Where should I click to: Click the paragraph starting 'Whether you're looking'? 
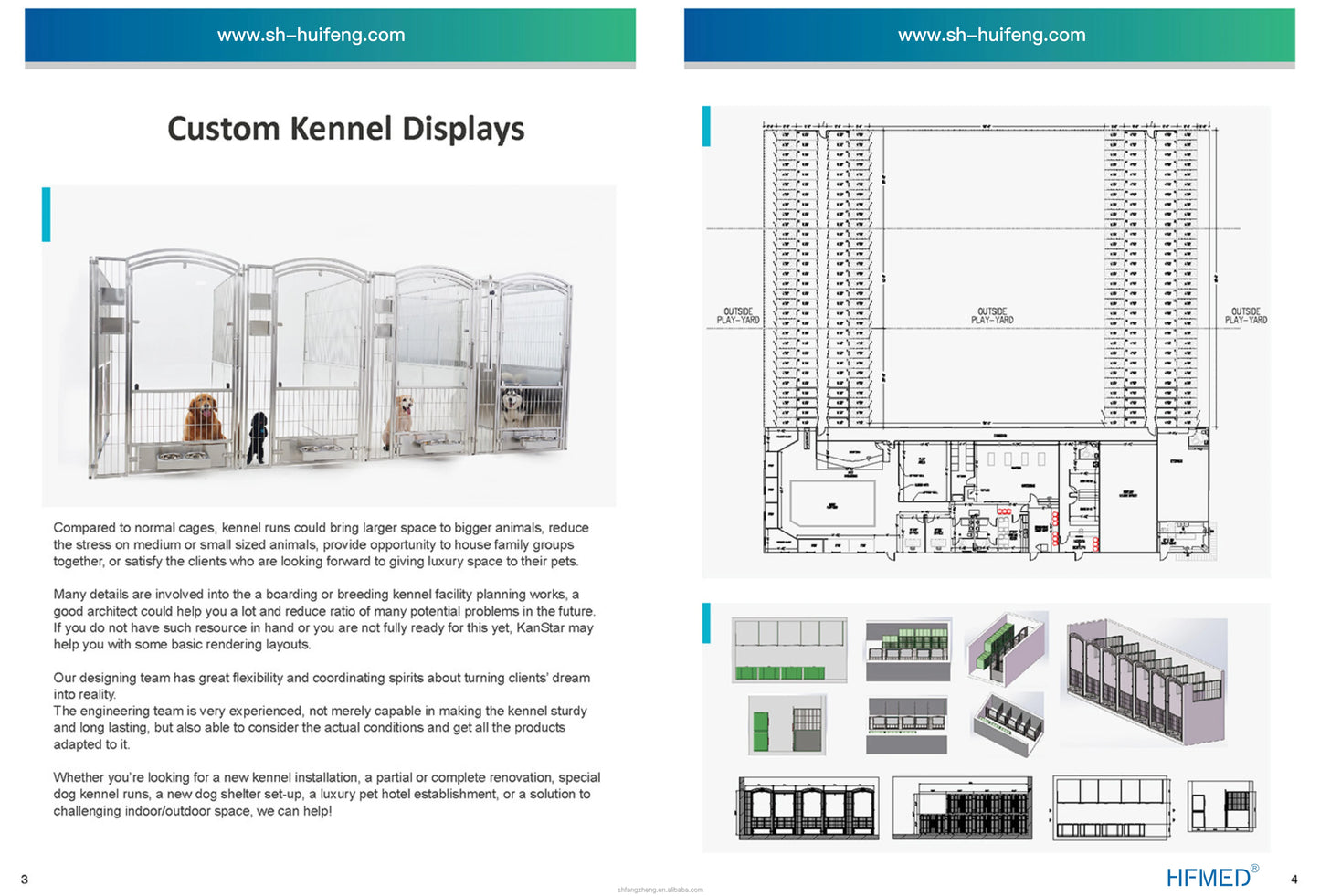327,794
